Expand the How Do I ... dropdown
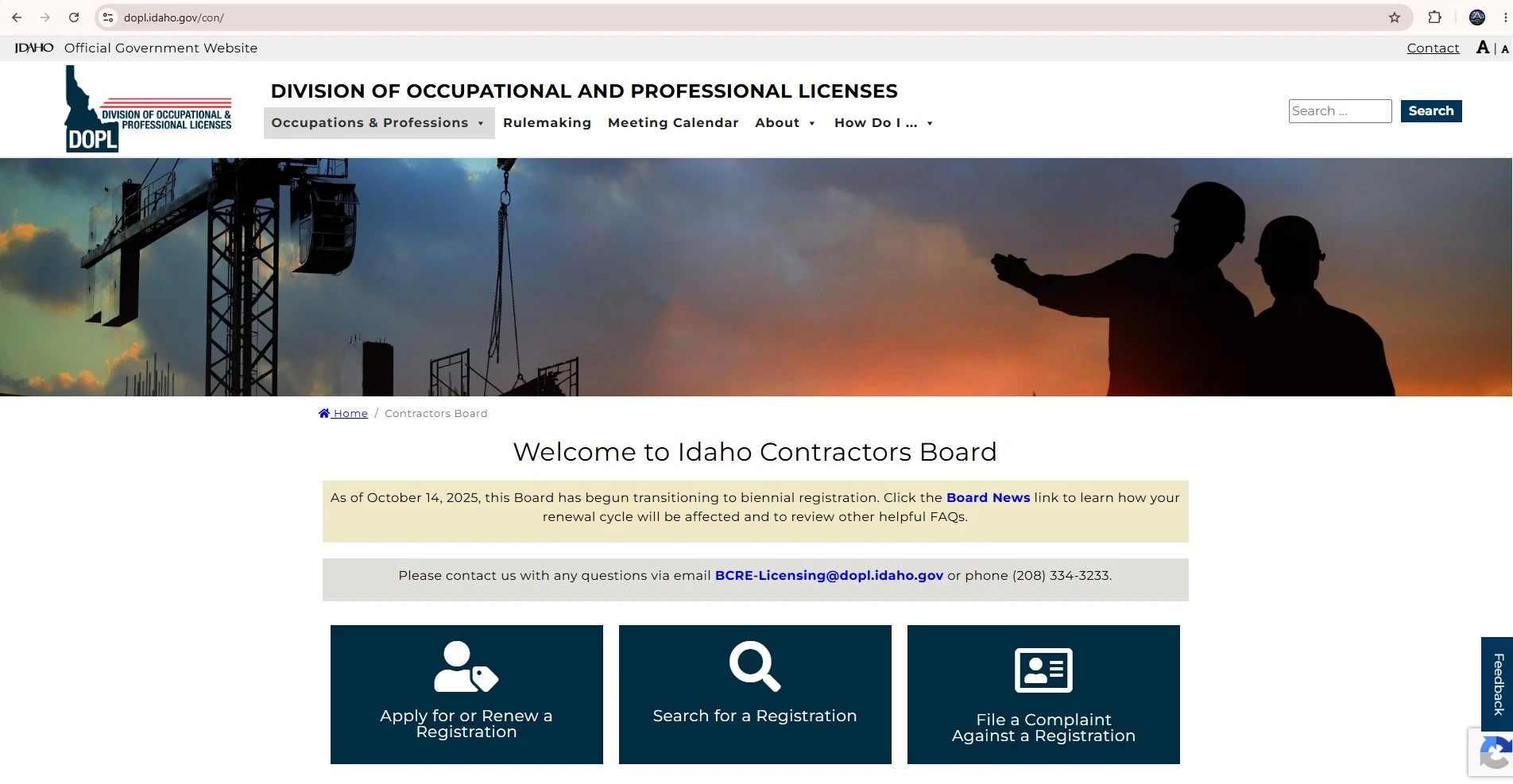 884,123
